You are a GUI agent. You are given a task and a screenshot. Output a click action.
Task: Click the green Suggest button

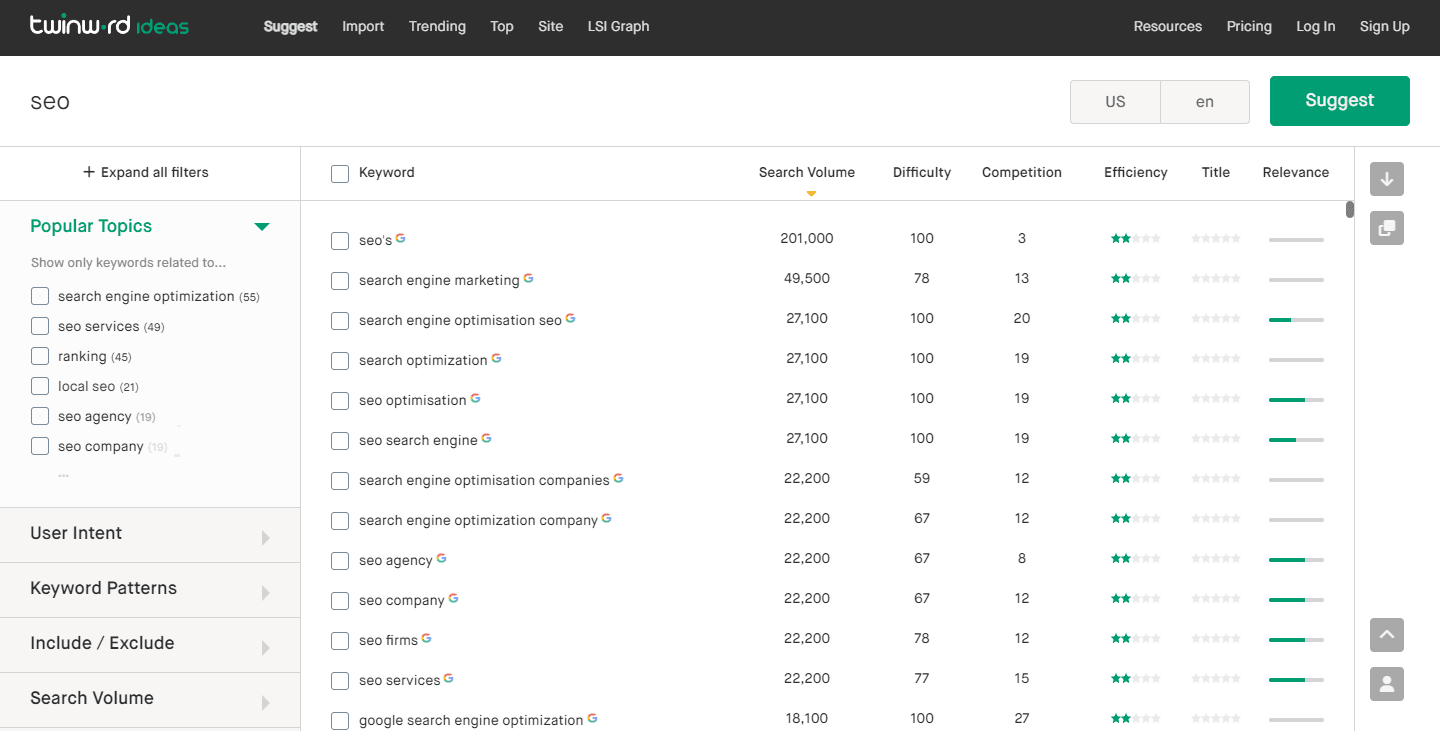(1340, 101)
